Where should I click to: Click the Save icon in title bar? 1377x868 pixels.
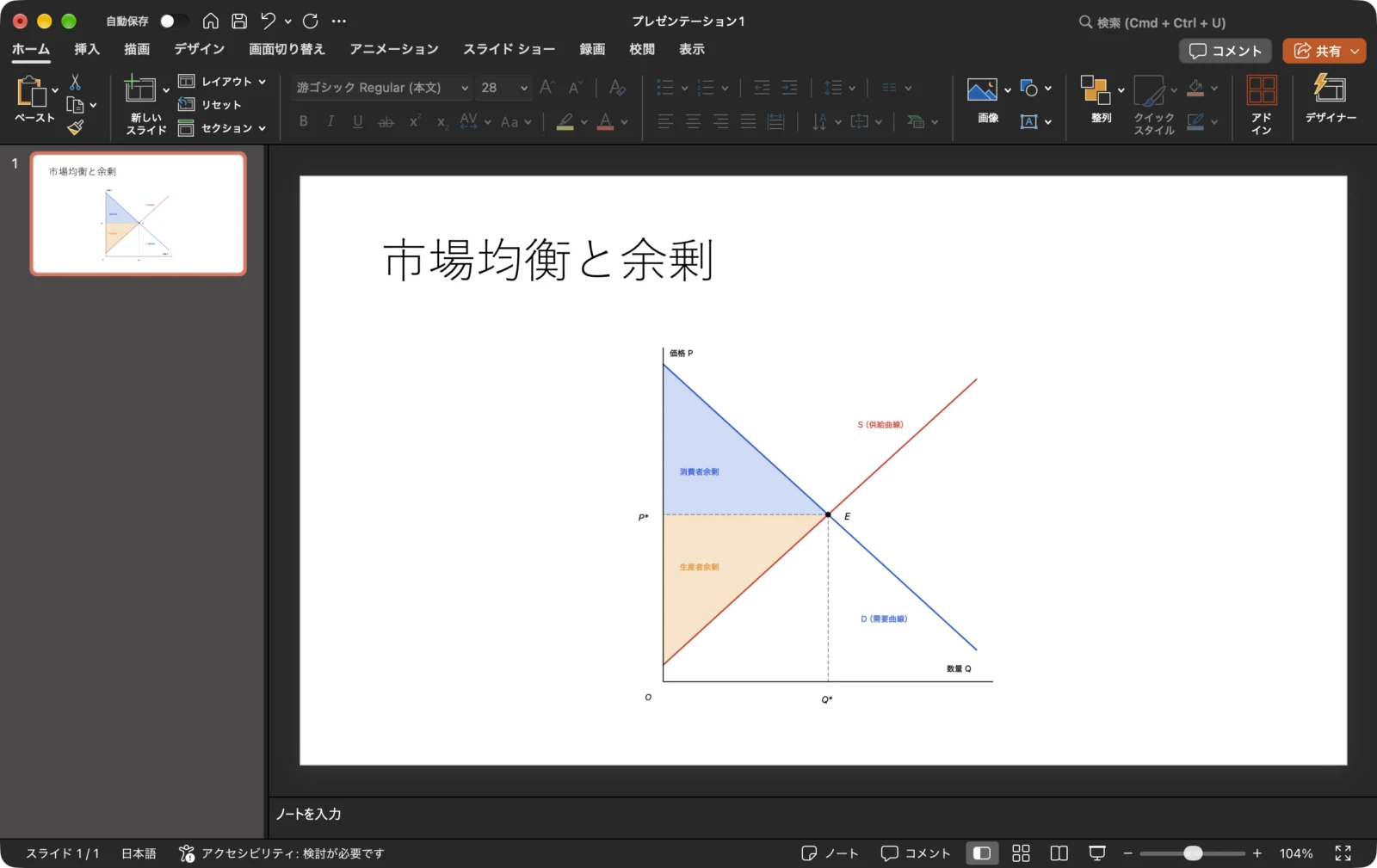pos(239,21)
